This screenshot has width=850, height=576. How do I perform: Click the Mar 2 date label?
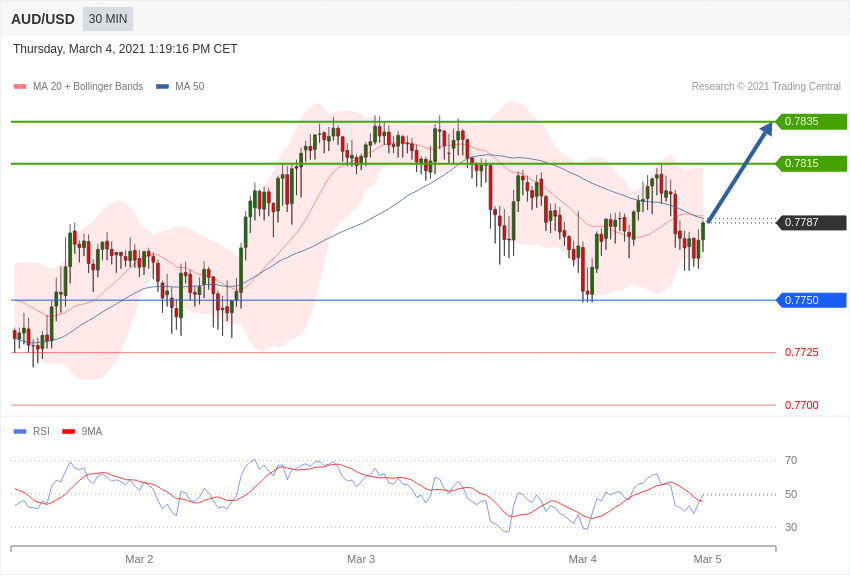pyautogui.click(x=139, y=559)
